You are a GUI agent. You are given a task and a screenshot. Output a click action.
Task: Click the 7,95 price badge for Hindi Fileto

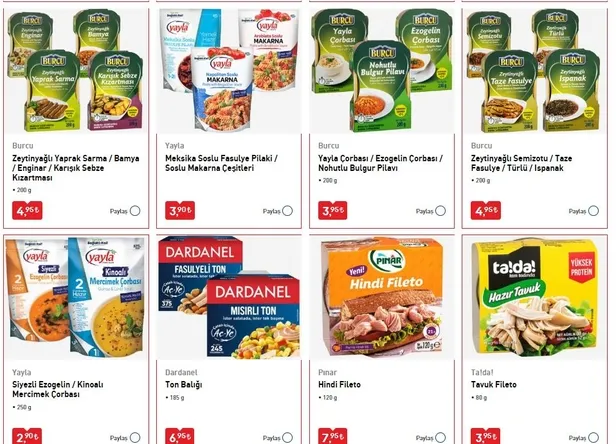[x=333, y=437]
